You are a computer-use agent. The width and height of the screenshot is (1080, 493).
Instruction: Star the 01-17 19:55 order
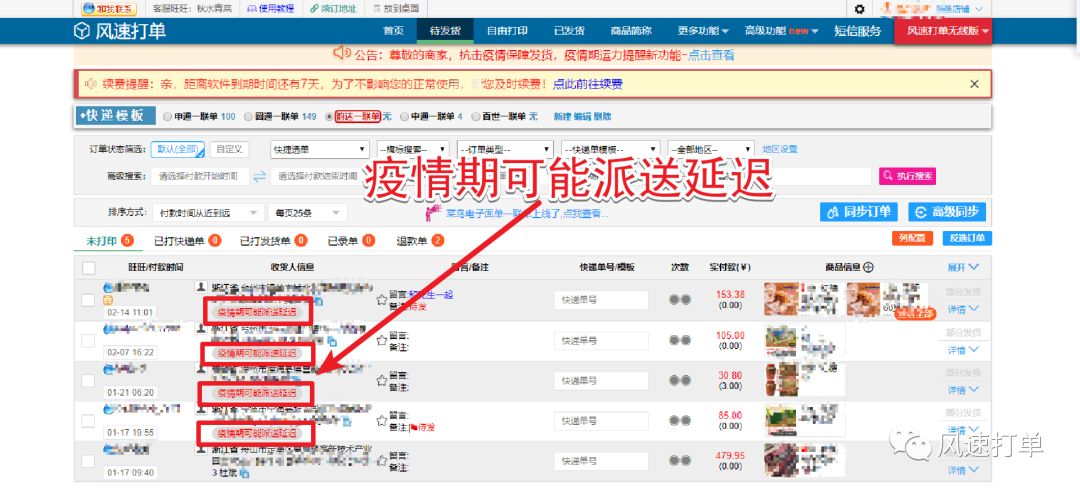click(x=382, y=421)
